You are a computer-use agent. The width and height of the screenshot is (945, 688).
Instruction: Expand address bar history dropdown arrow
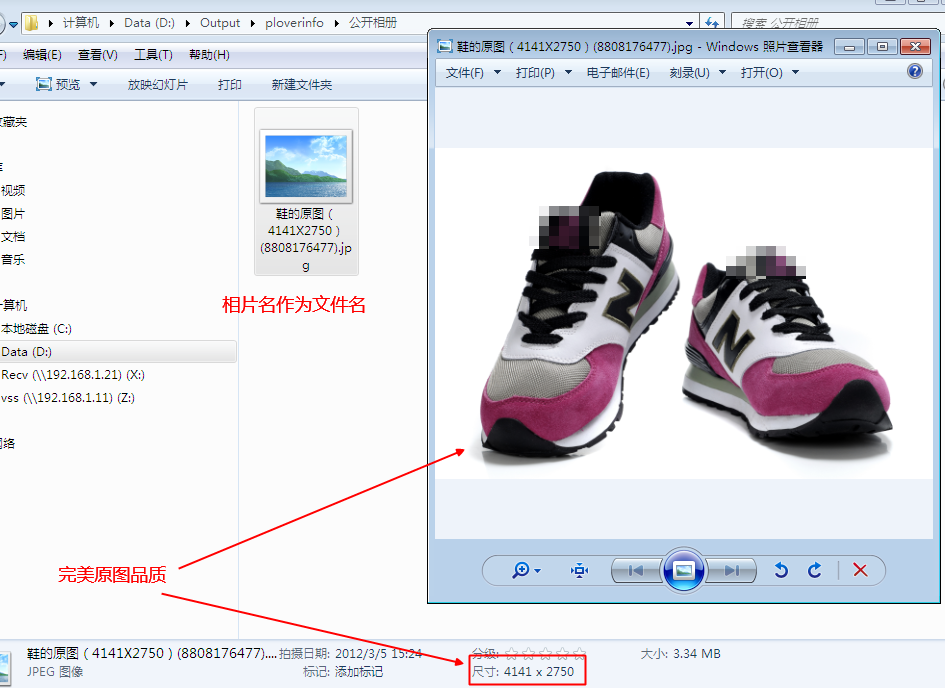[x=689, y=23]
